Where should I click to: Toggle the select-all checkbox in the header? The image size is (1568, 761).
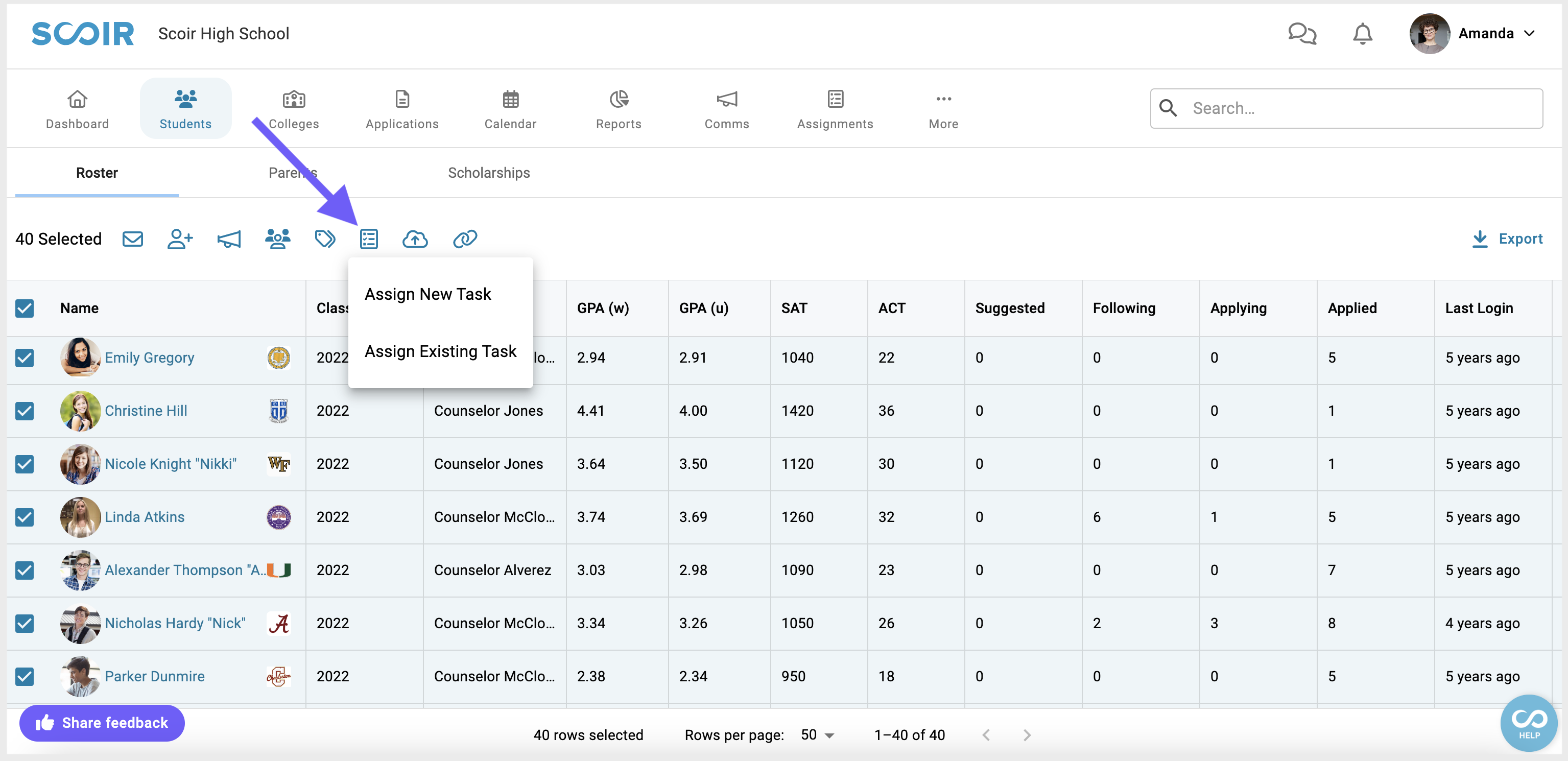click(x=25, y=308)
